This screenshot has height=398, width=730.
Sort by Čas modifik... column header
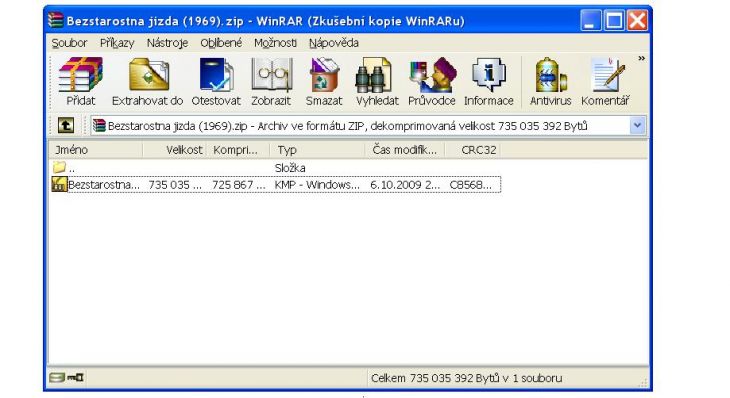pos(405,150)
